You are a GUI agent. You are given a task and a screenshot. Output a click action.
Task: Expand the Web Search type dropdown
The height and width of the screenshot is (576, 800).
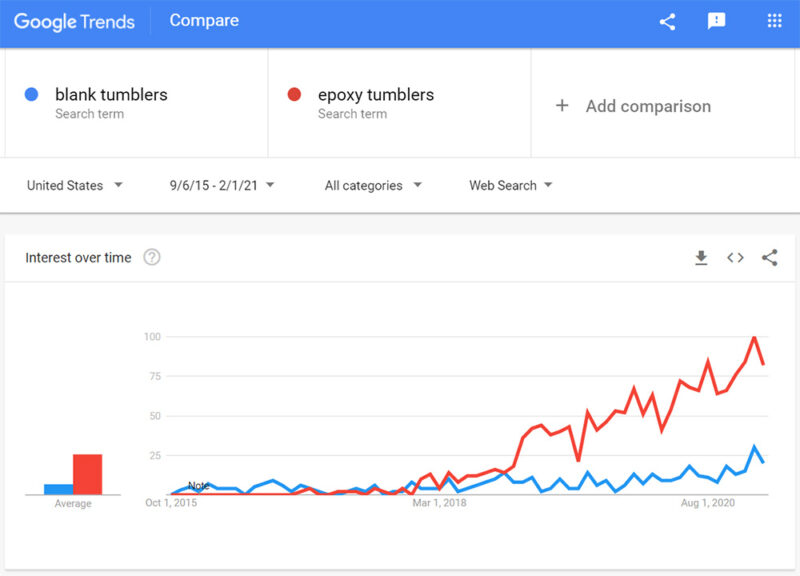511,185
